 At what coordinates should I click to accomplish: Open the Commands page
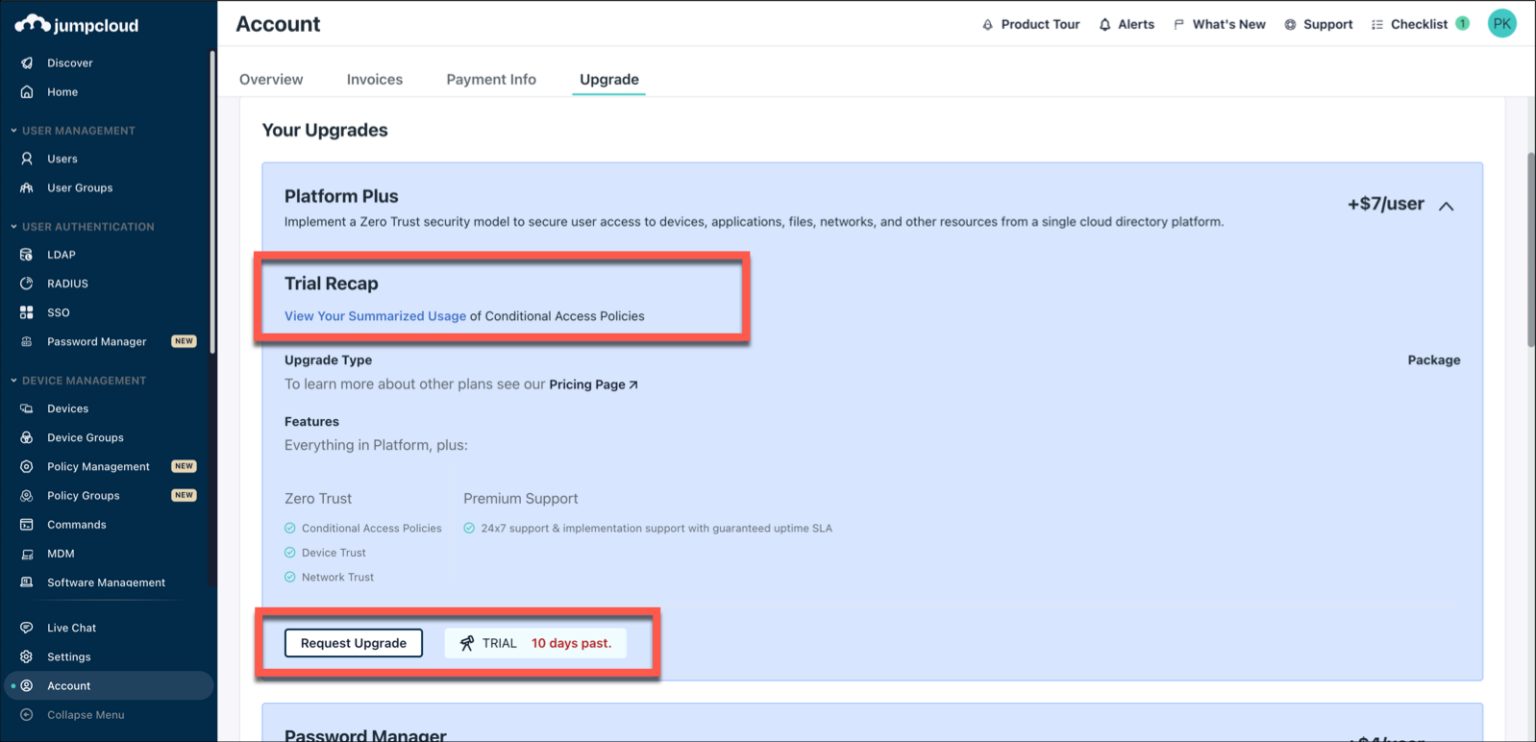tap(76, 524)
